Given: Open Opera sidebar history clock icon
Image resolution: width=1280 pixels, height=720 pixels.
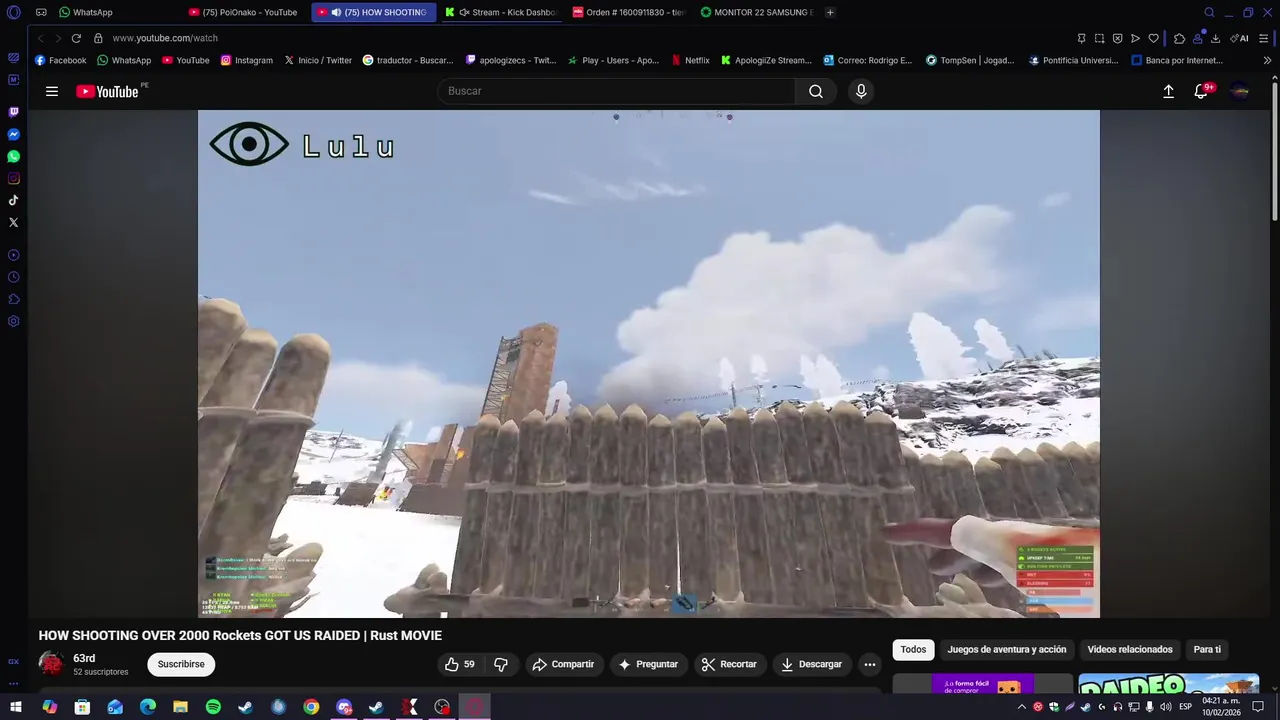Looking at the screenshot, I should (x=13, y=277).
